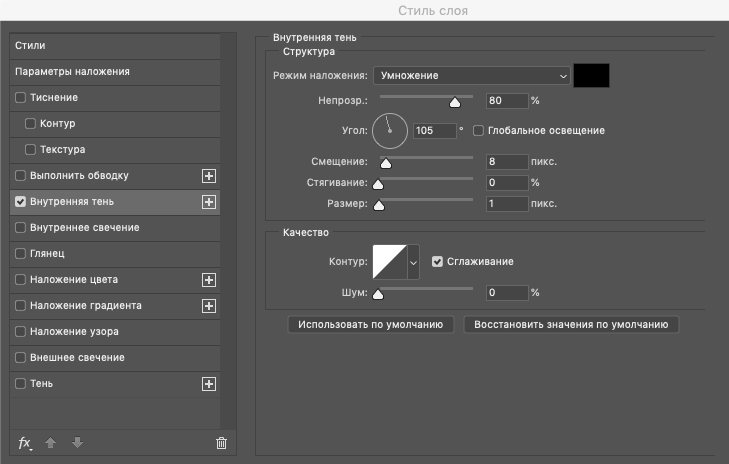Click the styles list vertical scrollbar
Screen dimensions: 729x464
click(228, 231)
